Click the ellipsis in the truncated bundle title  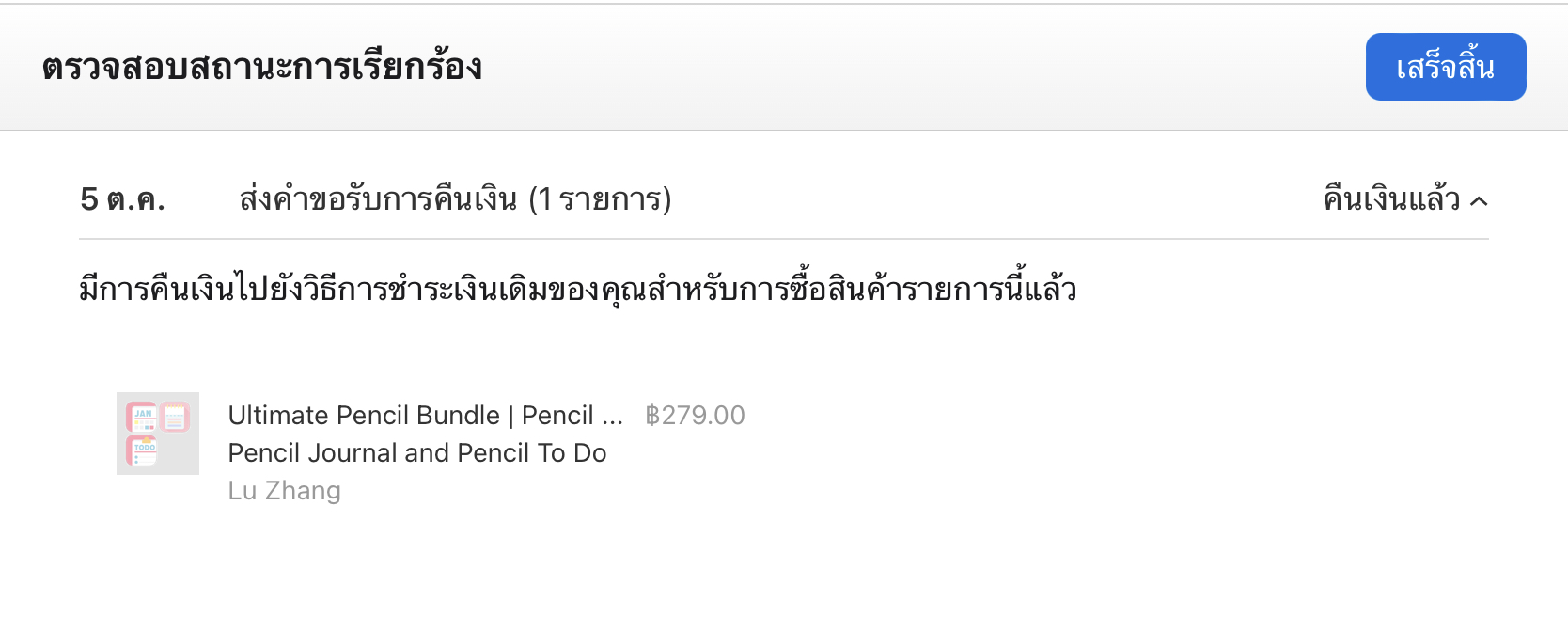[x=612, y=418]
